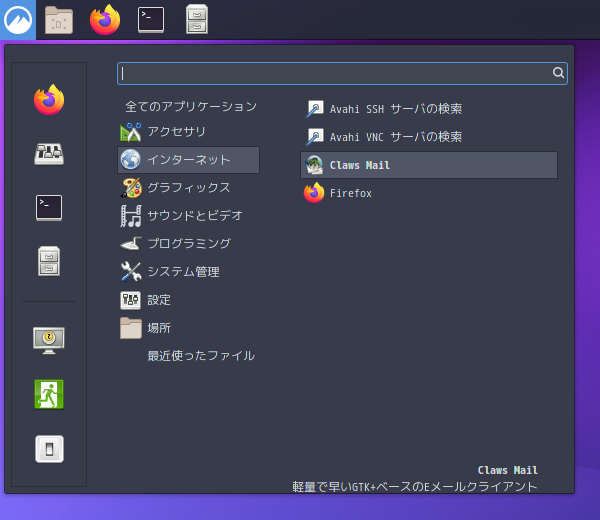This screenshot has width=600, height=520.
Task: Launch Avahi VNC サーバの検索
Action: pyautogui.click(x=429, y=137)
